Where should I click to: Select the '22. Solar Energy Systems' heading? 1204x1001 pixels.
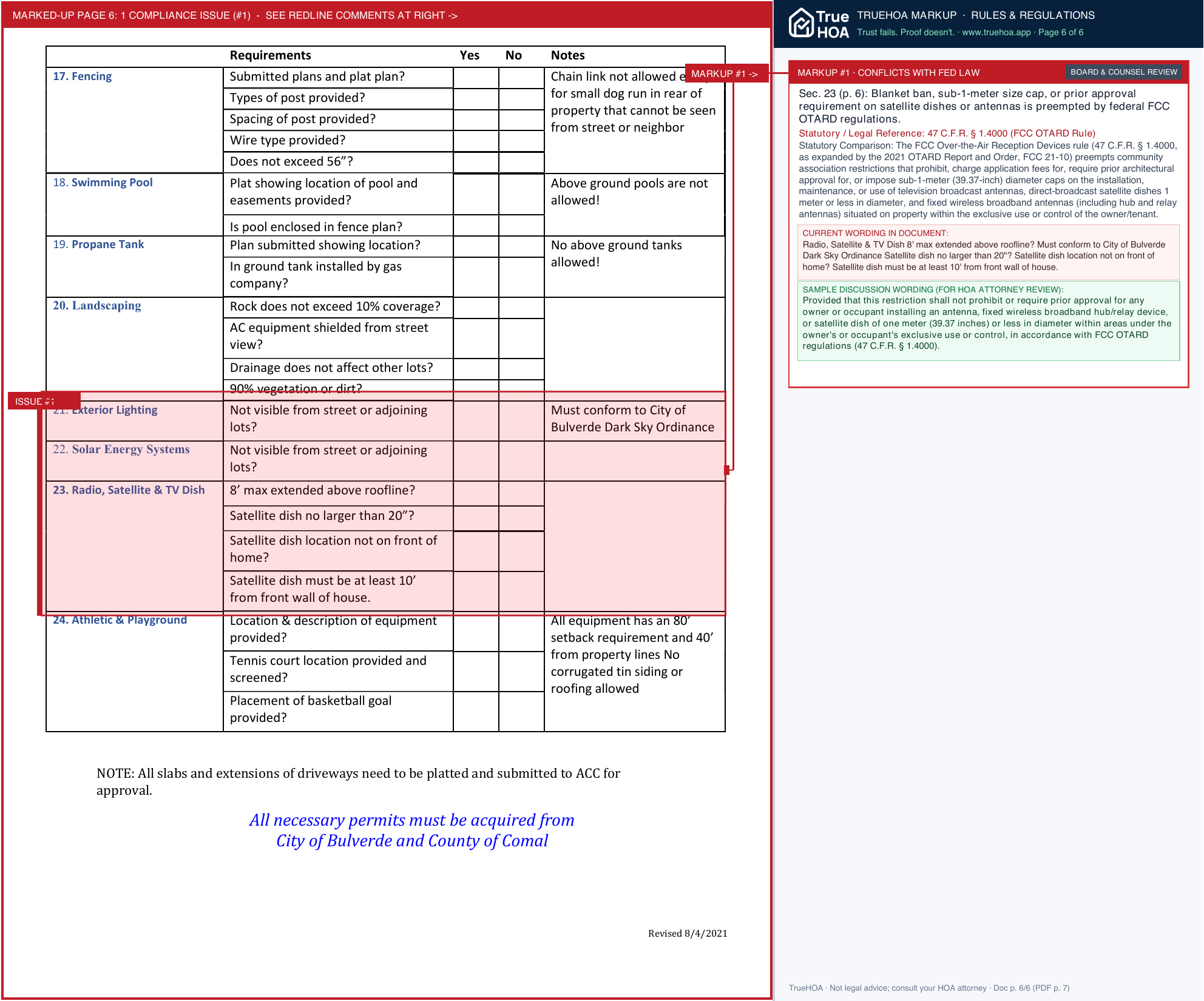121,450
